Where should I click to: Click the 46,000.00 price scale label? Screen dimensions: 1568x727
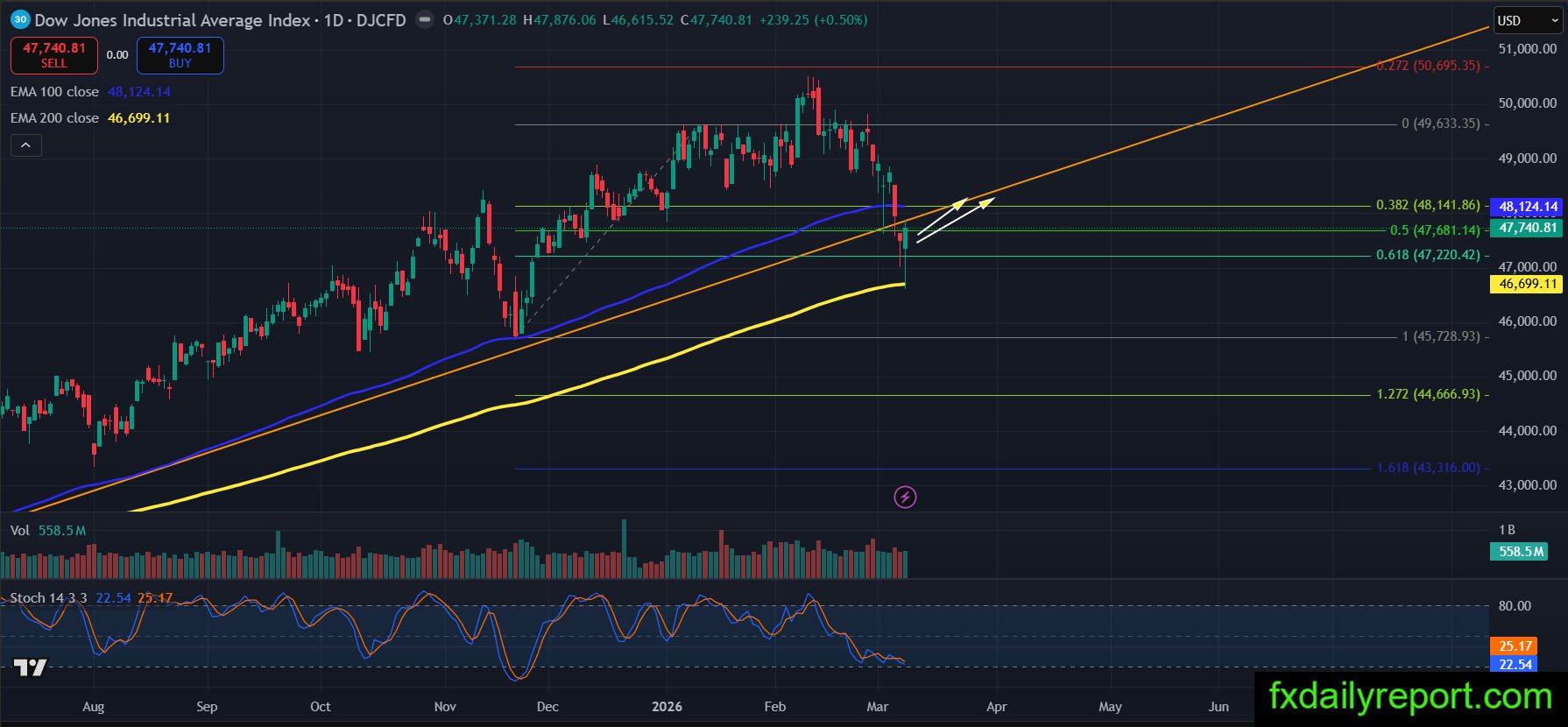[x=1528, y=321]
